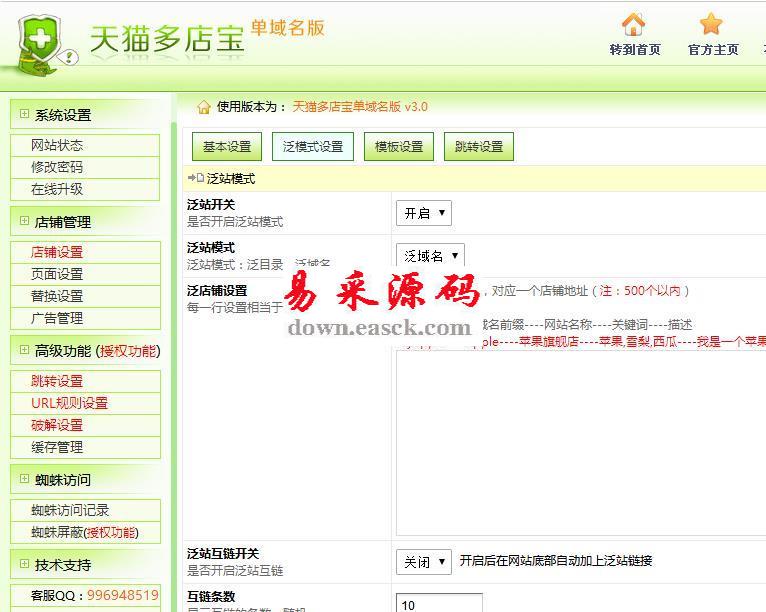Click inside the 泛店铺设置 text area
This screenshot has width=766, height=612.
click(580, 440)
